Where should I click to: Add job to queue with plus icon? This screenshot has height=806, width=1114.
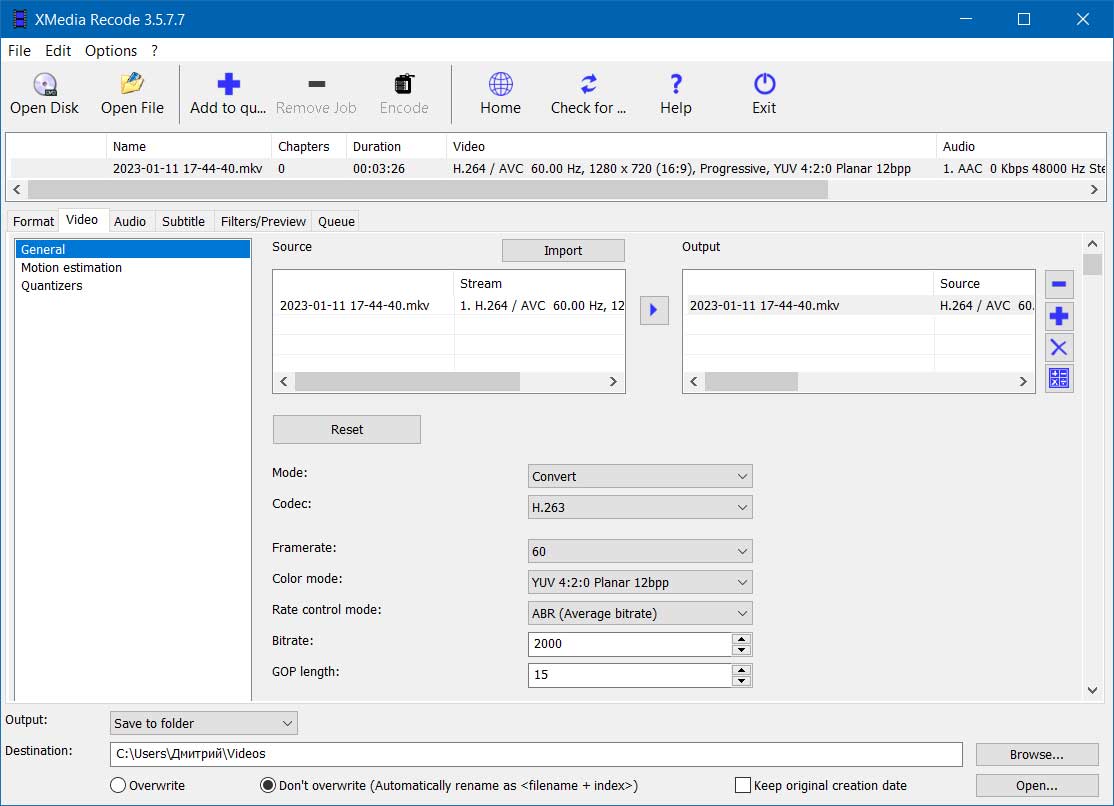pyautogui.click(x=228, y=94)
